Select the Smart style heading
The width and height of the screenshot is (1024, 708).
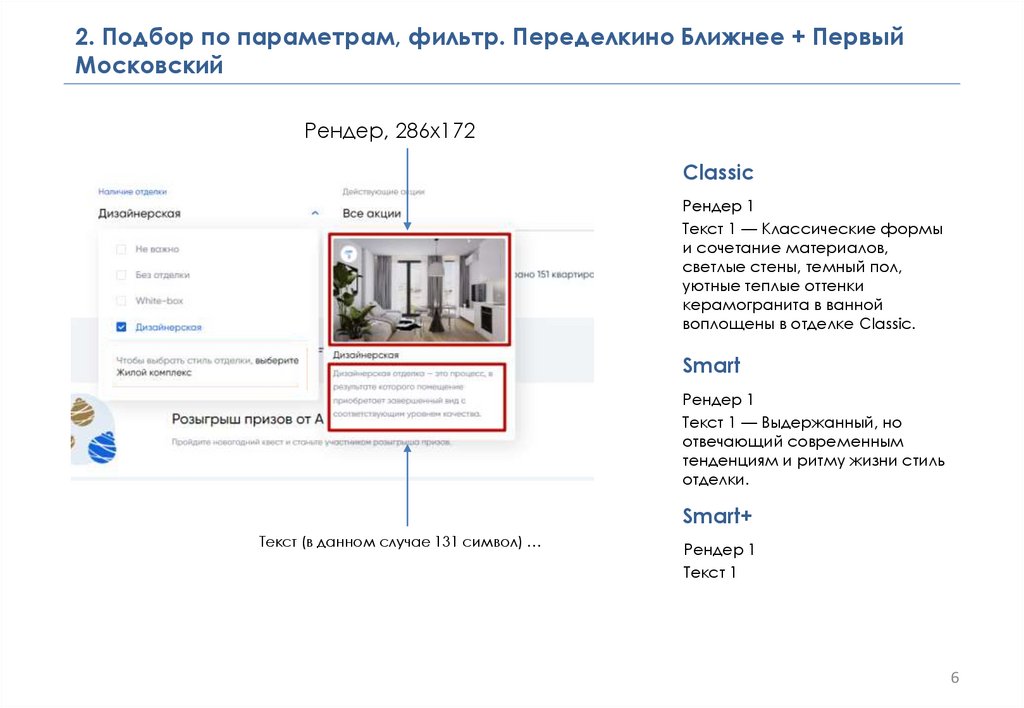tap(711, 365)
